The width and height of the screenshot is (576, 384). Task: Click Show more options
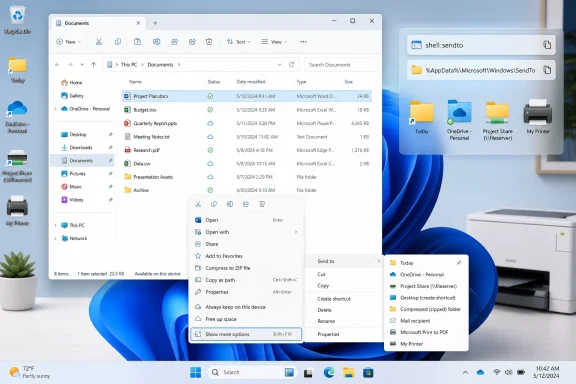pyautogui.click(x=246, y=334)
